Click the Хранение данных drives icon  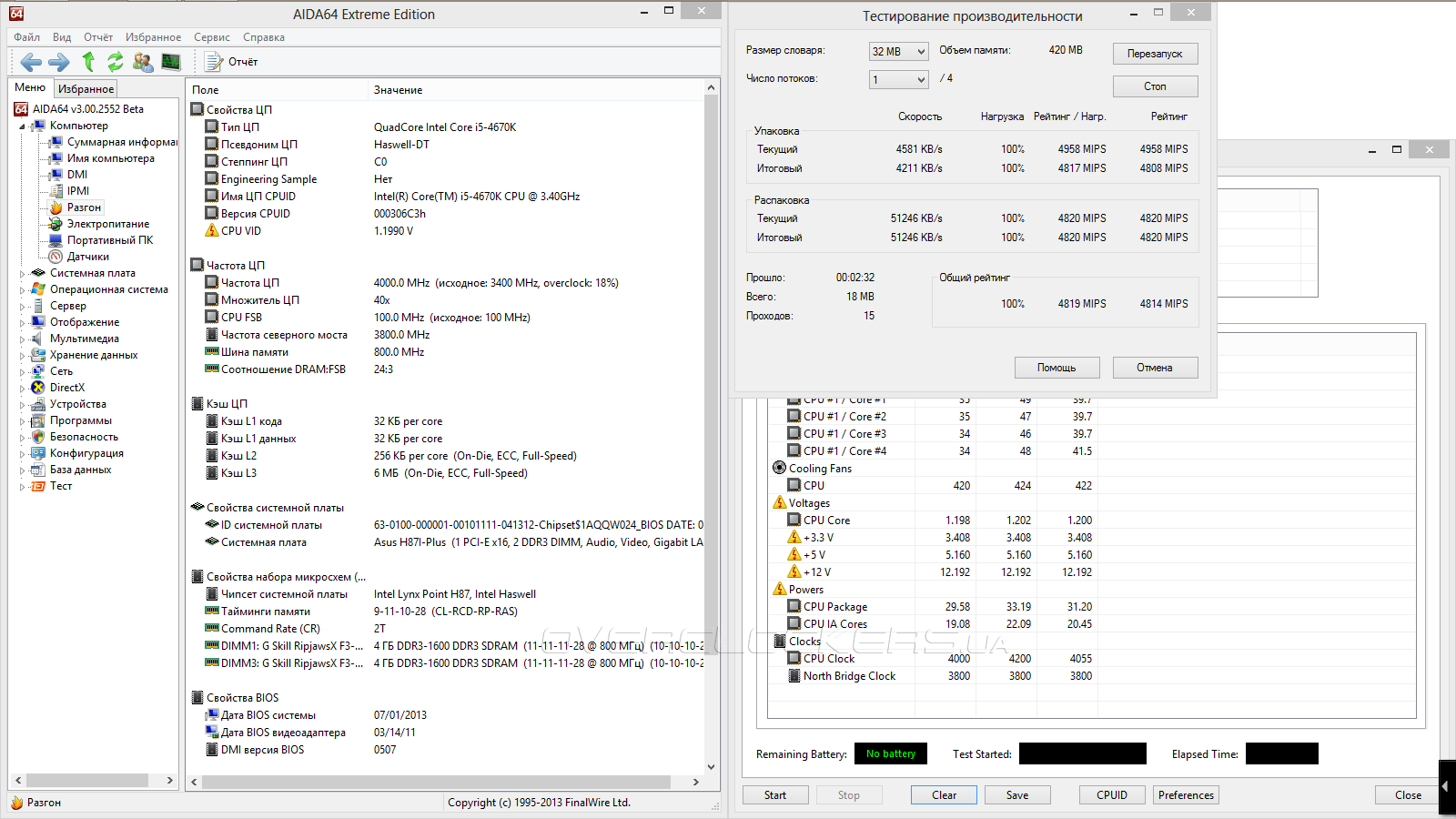38,355
